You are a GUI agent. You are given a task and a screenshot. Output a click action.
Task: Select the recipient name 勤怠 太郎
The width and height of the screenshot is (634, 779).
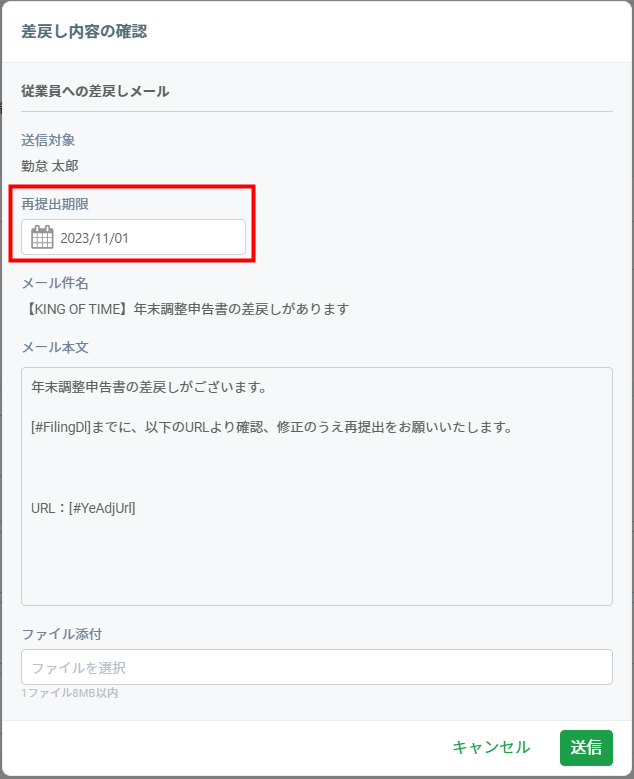coord(50,166)
